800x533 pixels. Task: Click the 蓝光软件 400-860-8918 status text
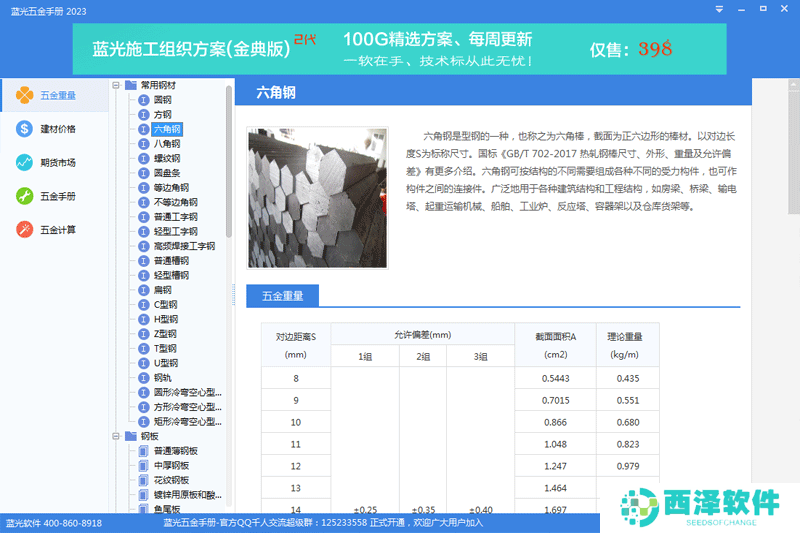54,523
